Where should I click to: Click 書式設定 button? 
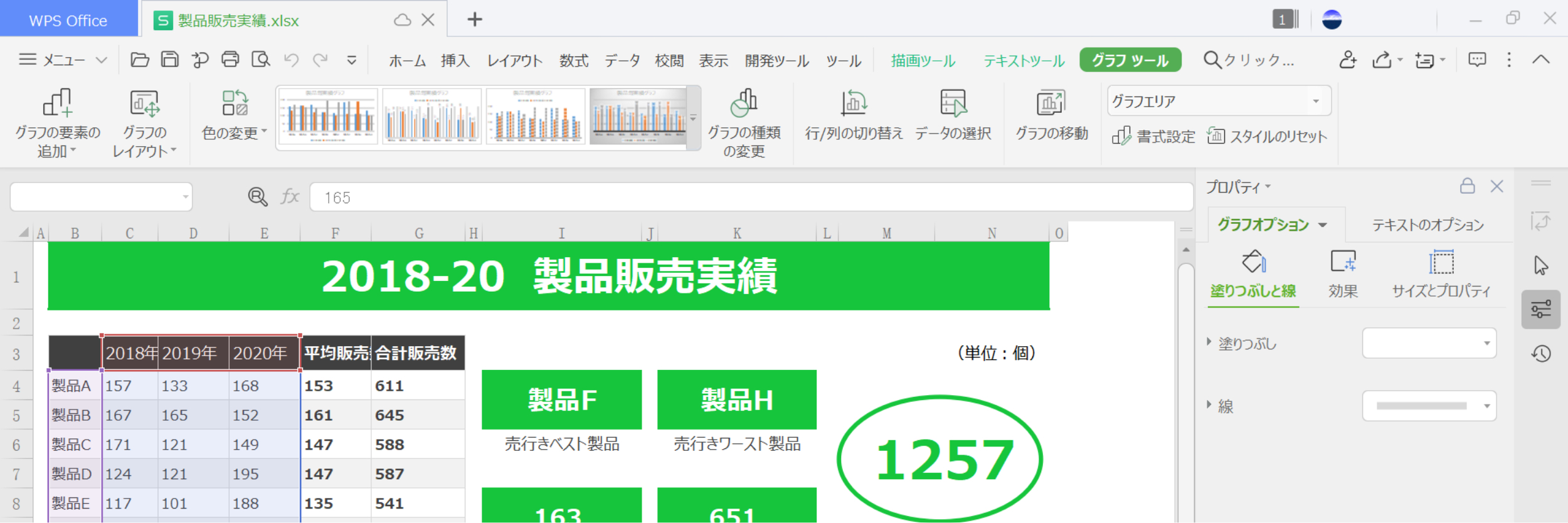pos(1153,136)
